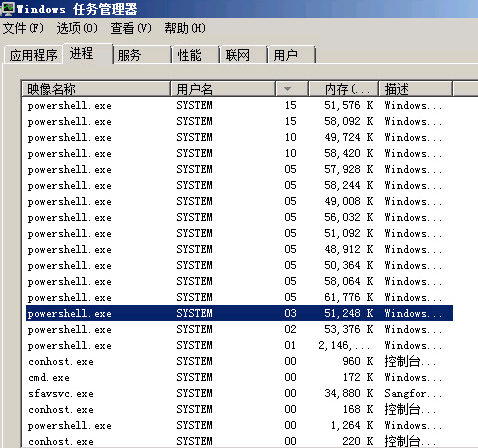The height and width of the screenshot is (448, 478).
Task: Sort by 描述 column header
Action: click(x=416, y=89)
